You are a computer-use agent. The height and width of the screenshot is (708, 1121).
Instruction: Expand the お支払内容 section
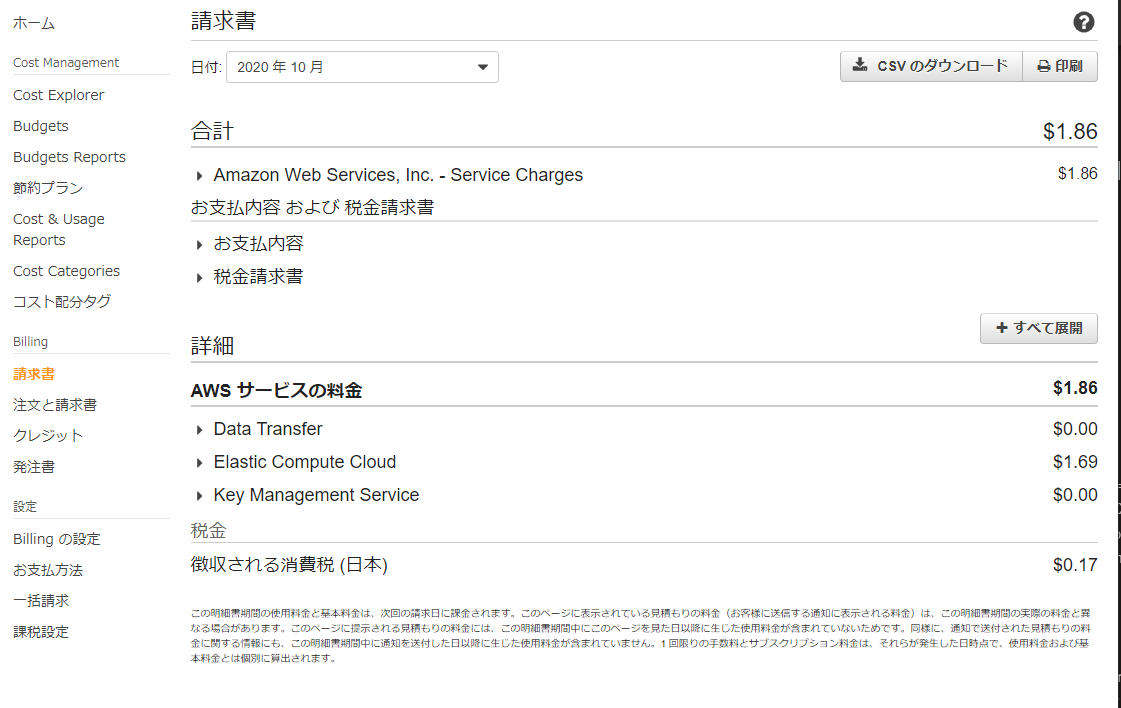point(250,244)
